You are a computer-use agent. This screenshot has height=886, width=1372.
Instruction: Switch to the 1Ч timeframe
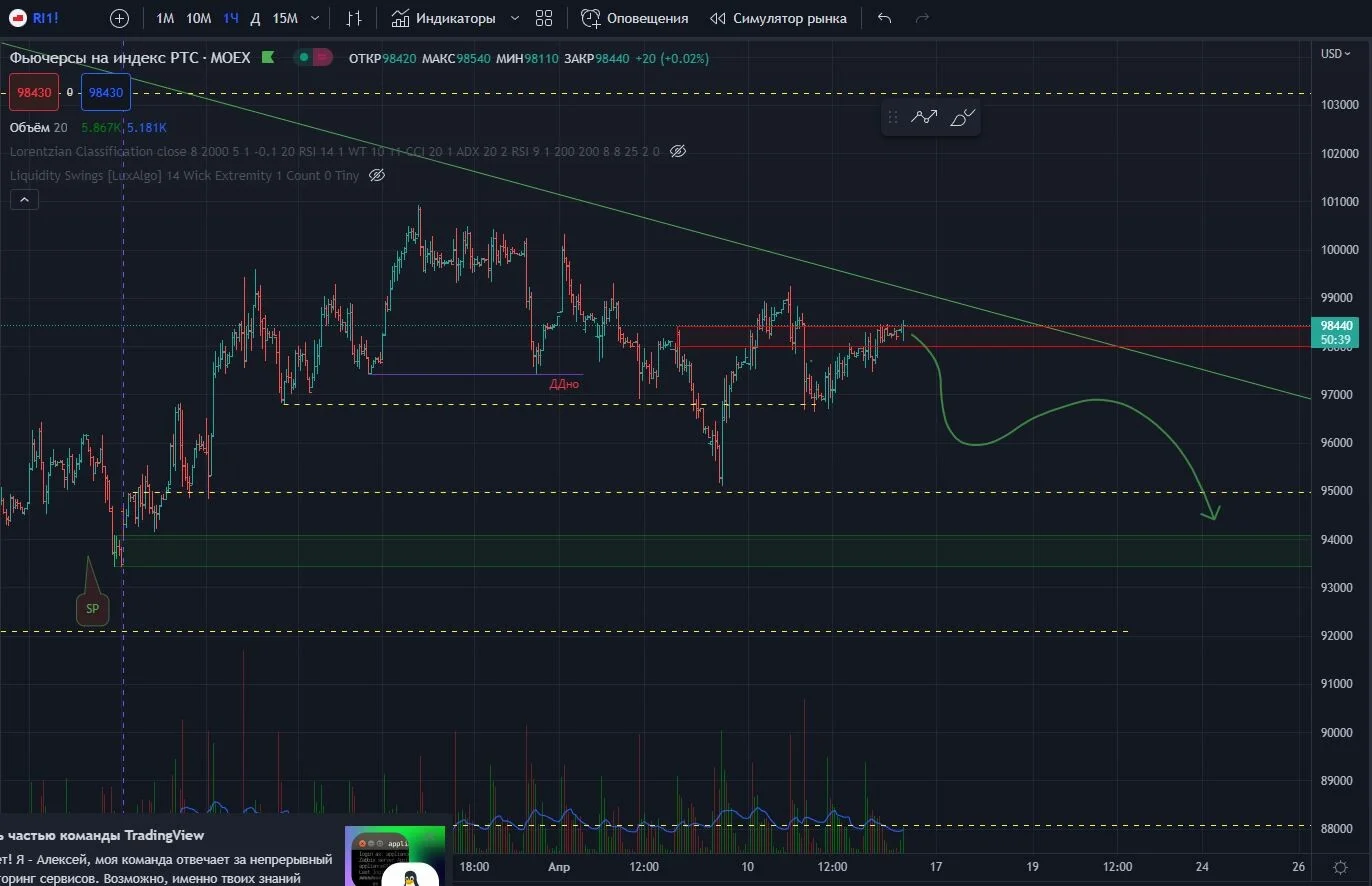(x=231, y=18)
